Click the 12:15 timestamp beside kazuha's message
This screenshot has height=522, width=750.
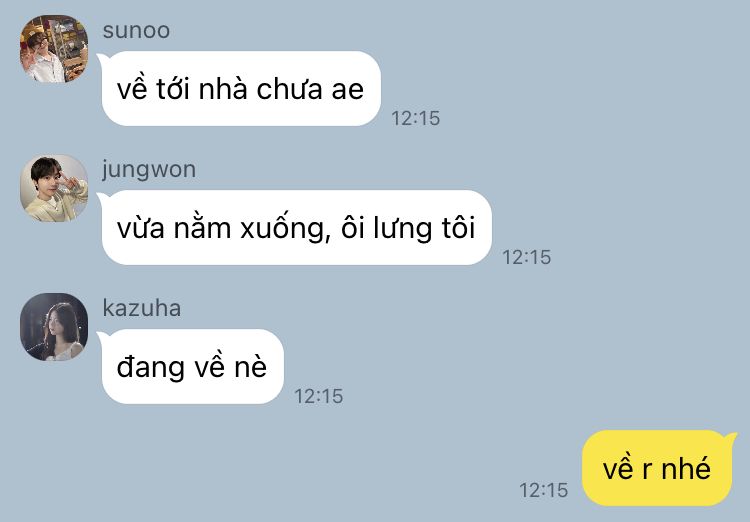click(319, 396)
